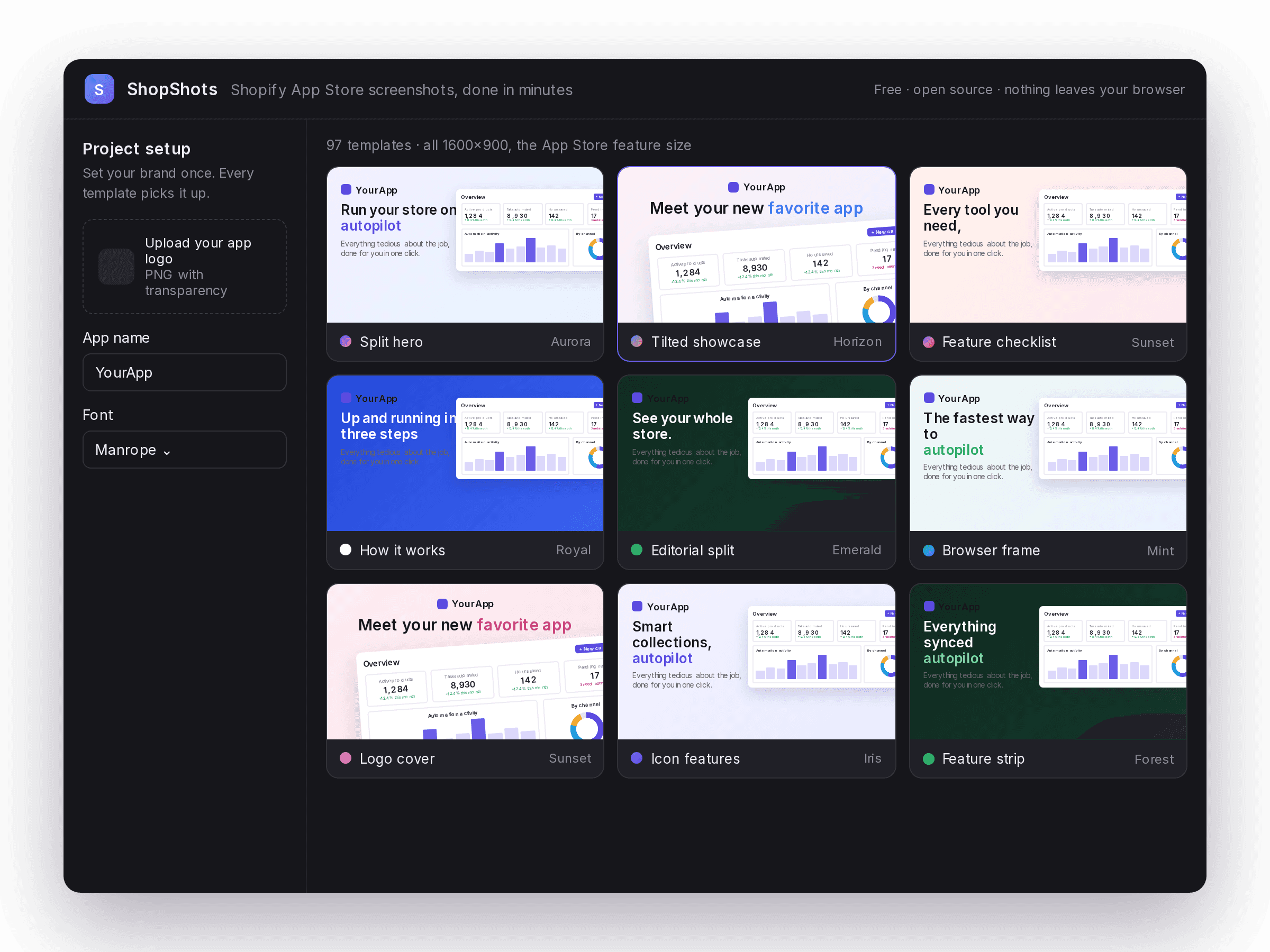Image resolution: width=1270 pixels, height=952 pixels.
Task: Select the Feature checklist template preview
Action: click(x=1048, y=245)
